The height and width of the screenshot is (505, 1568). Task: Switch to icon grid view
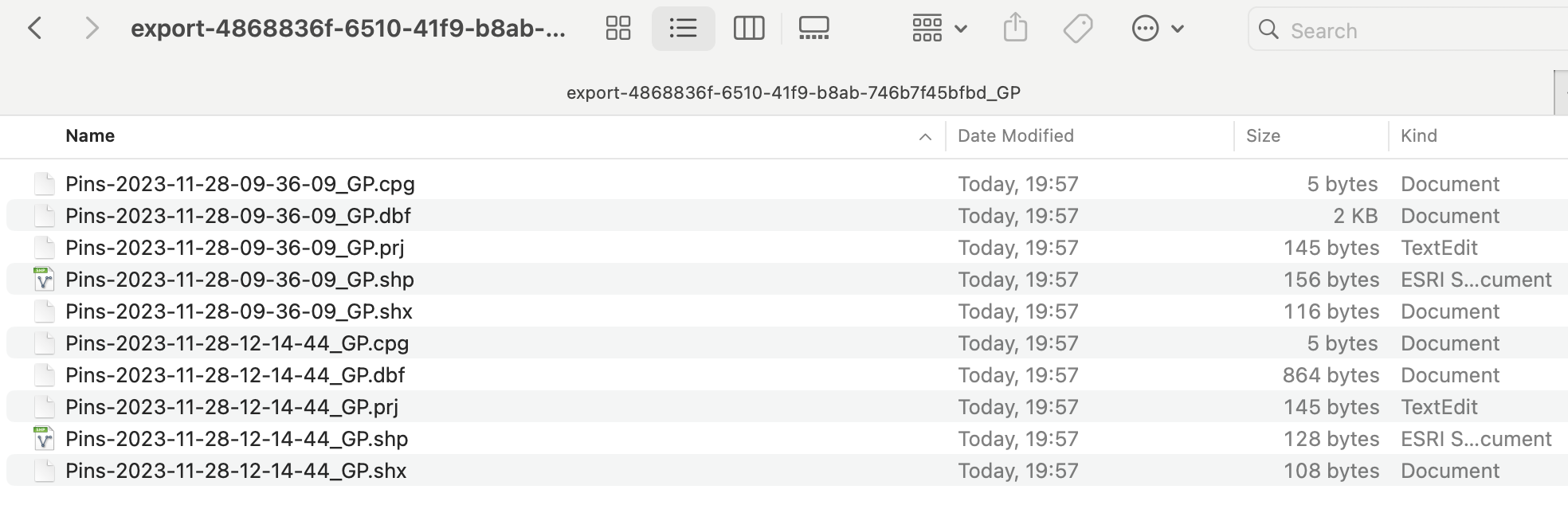coord(618,29)
